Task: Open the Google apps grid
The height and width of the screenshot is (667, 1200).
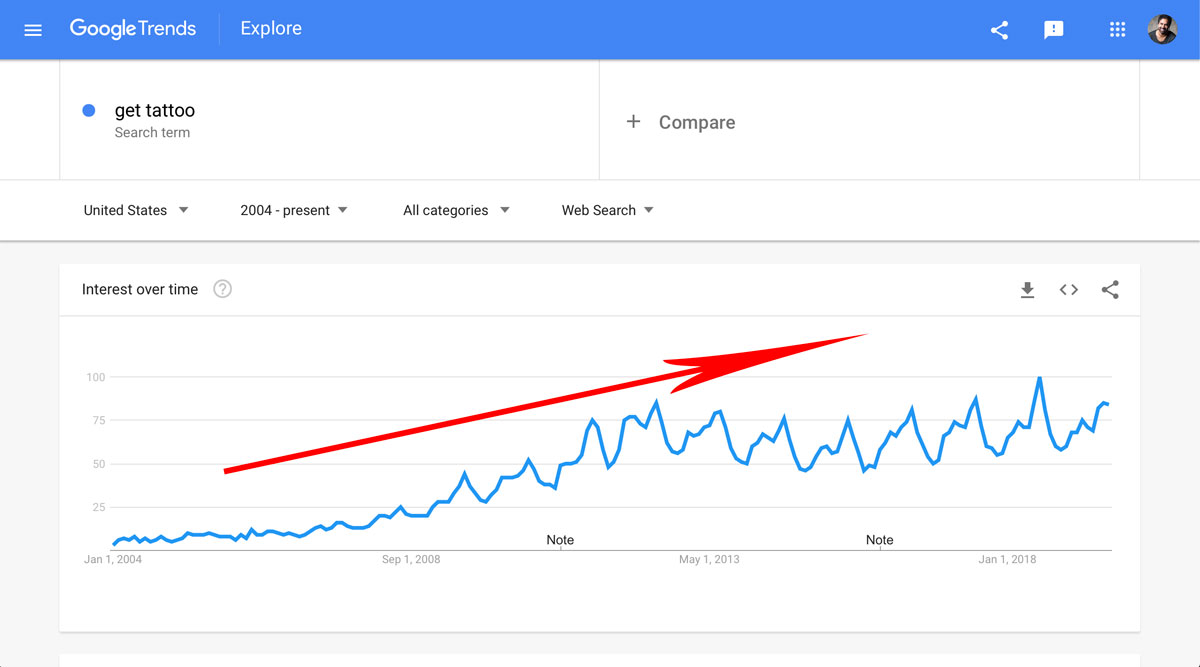Action: (x=1118, y=30)
